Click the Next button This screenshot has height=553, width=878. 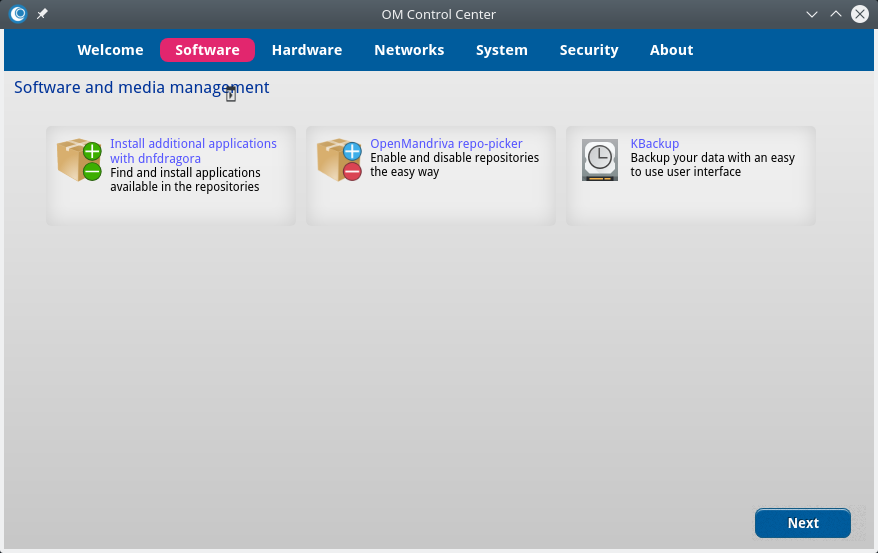point(803,523)
